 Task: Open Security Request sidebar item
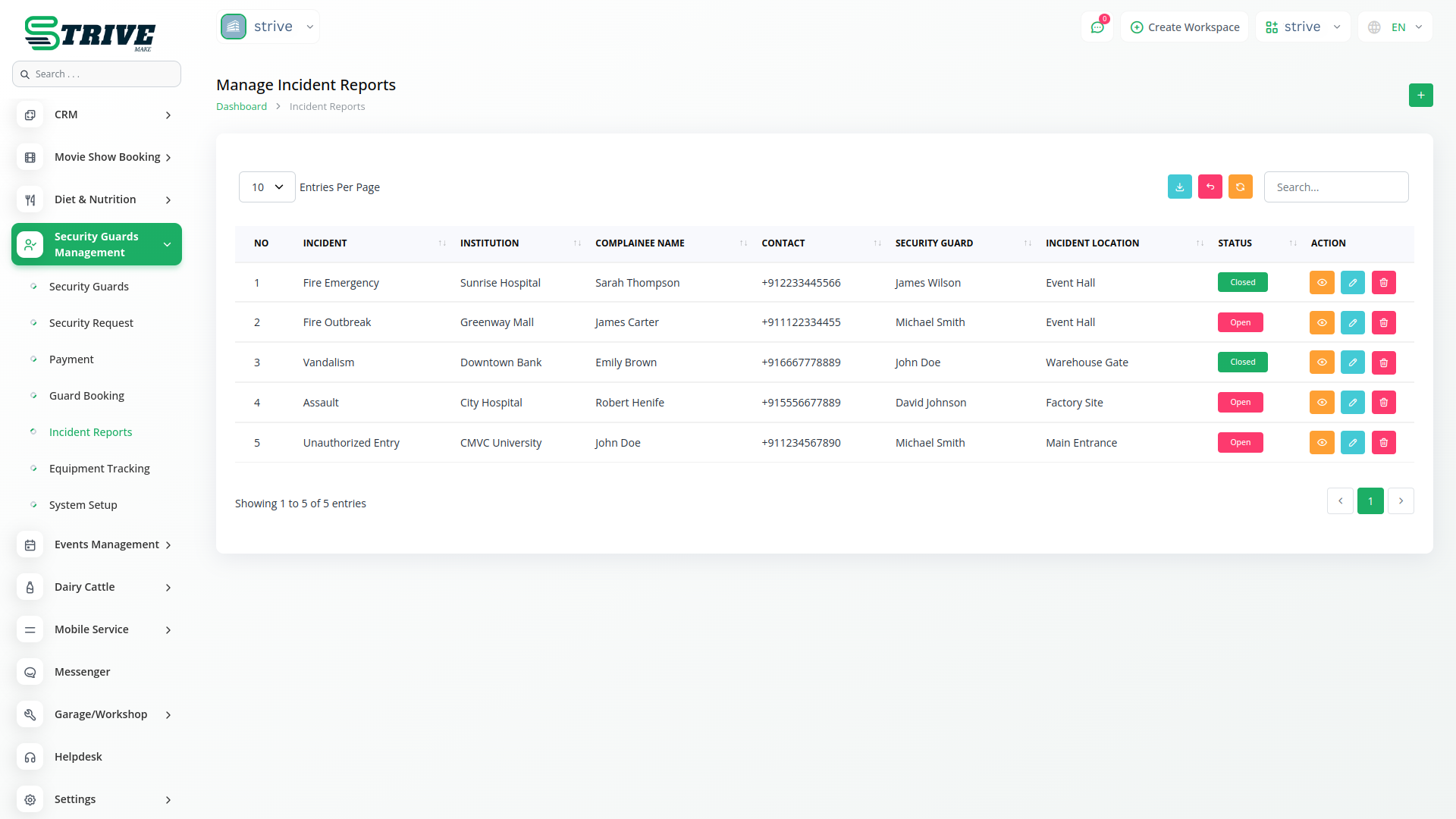91,323
